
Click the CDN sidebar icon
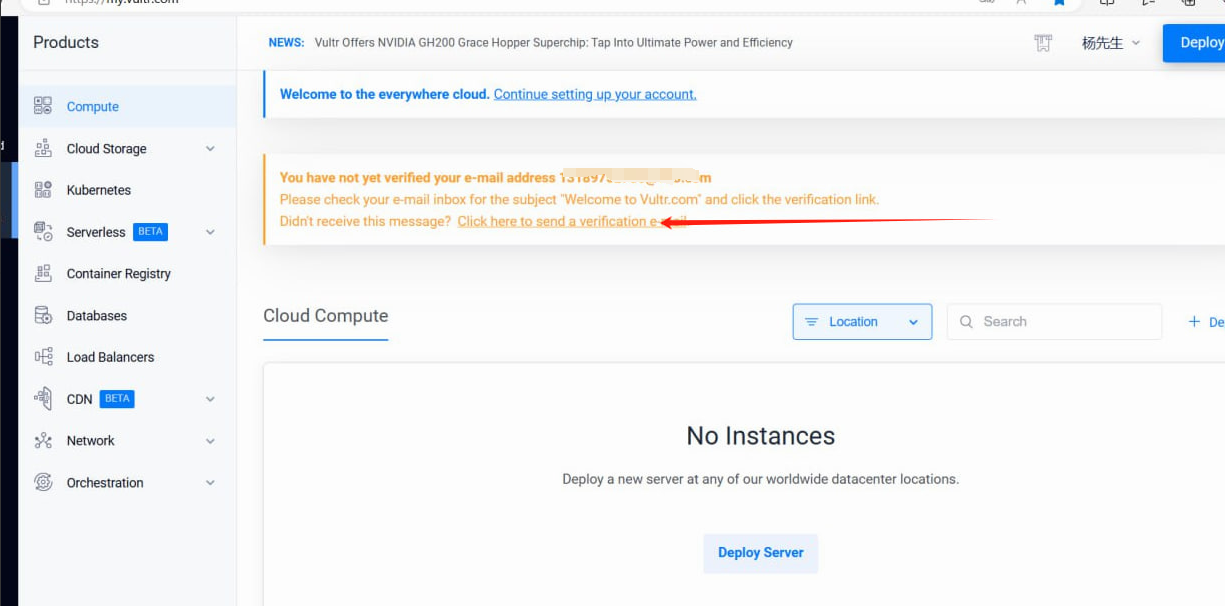[43, 399]
